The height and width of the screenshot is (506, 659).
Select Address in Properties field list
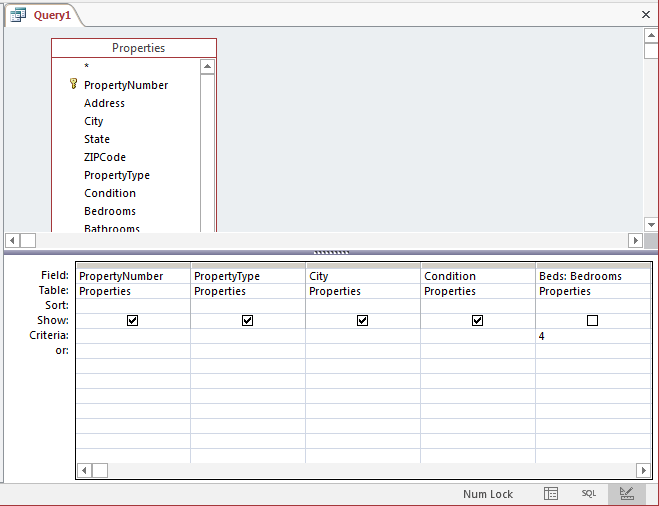click(x=104, y=103)
